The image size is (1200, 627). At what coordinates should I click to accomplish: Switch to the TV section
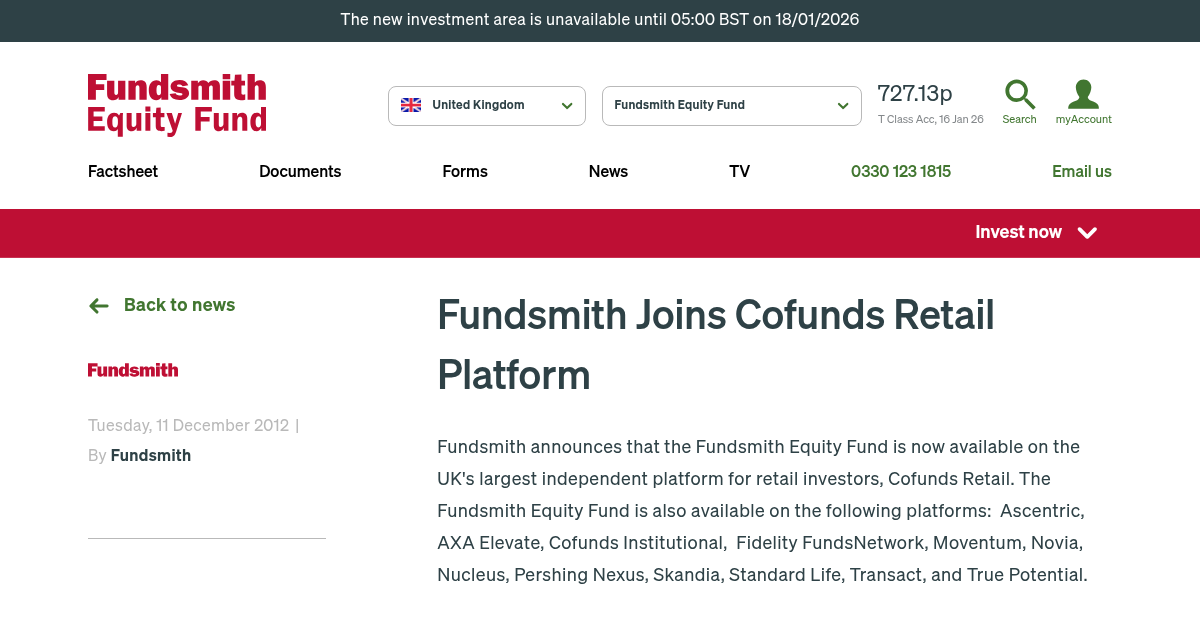coord(739,171)
